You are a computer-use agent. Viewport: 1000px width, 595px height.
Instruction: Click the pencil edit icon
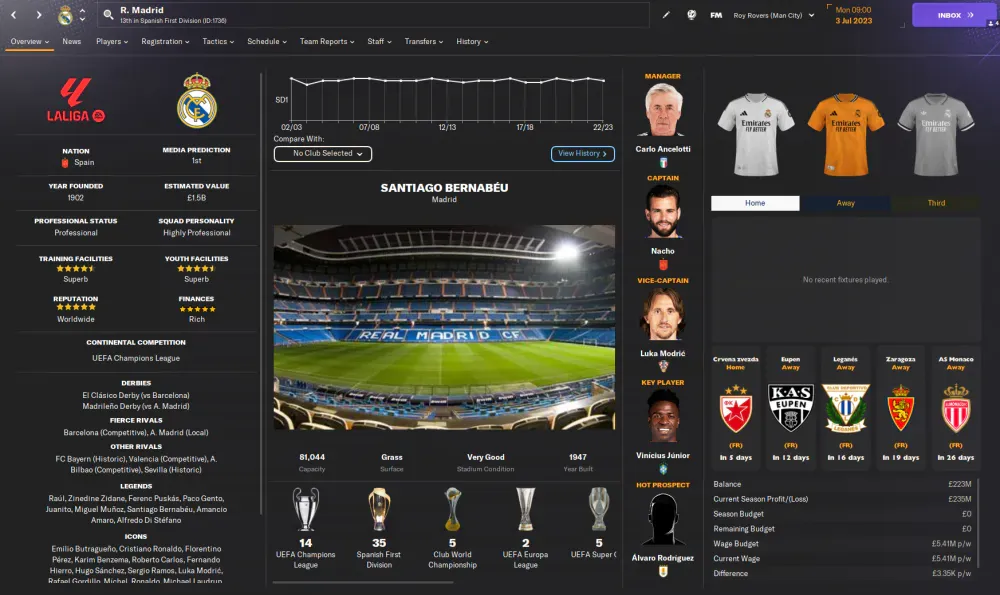(x=666, y=15)
